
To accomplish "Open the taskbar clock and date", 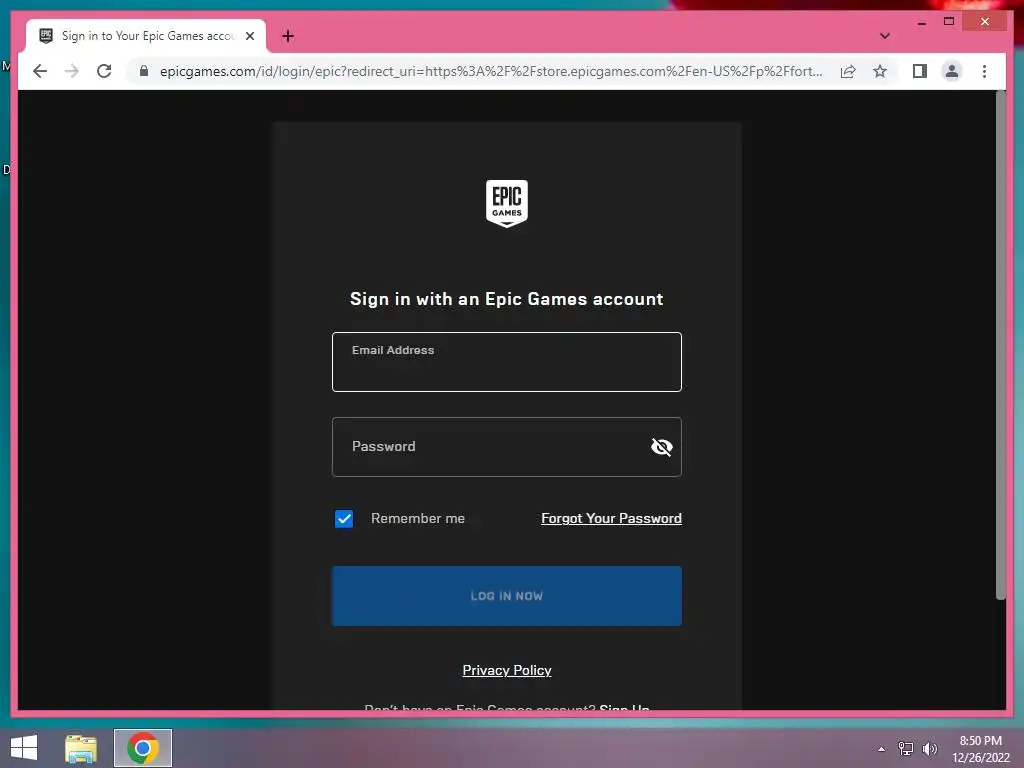I will [980, 749].
